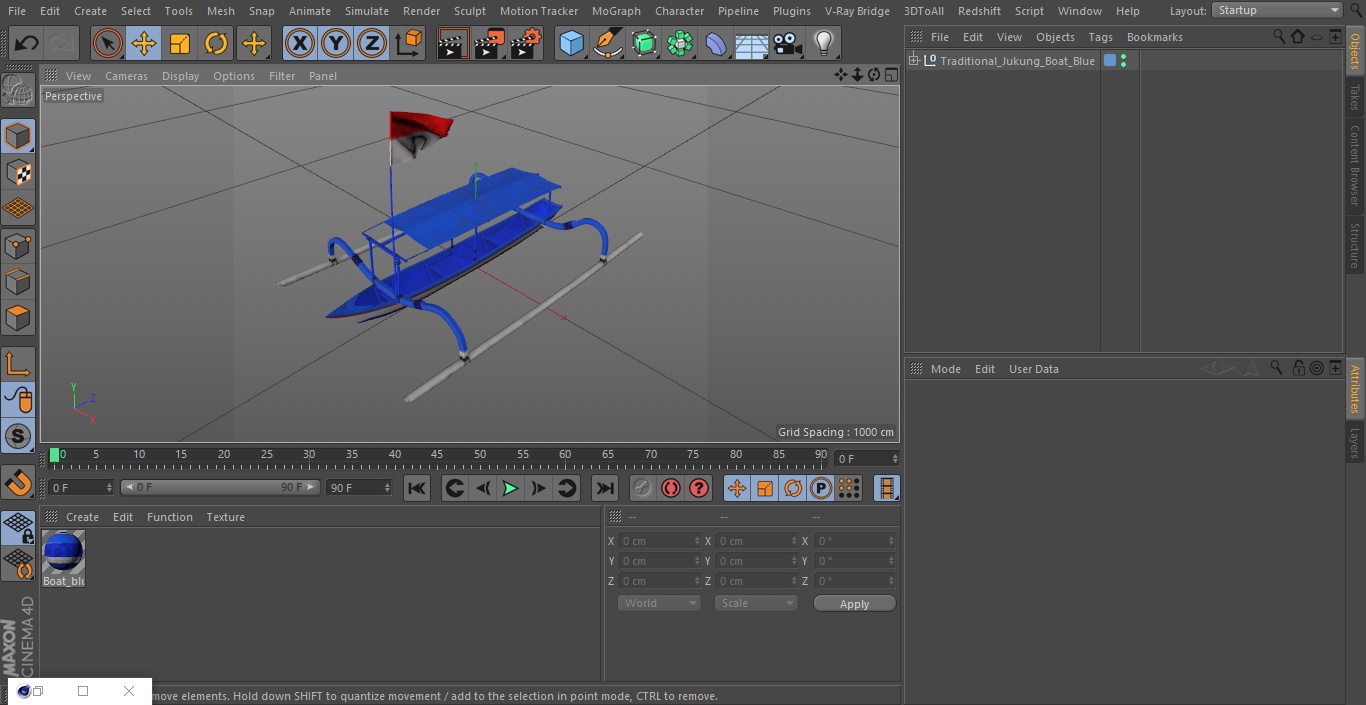This screenshot has height=705, width=1366.
Task: Activate the Move tool
Action: (x=143, y=44)
